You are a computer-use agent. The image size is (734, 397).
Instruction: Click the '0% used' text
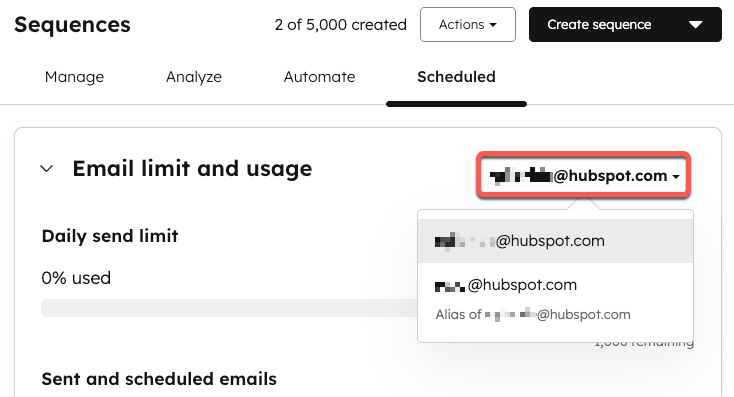[x=76, y=278]
